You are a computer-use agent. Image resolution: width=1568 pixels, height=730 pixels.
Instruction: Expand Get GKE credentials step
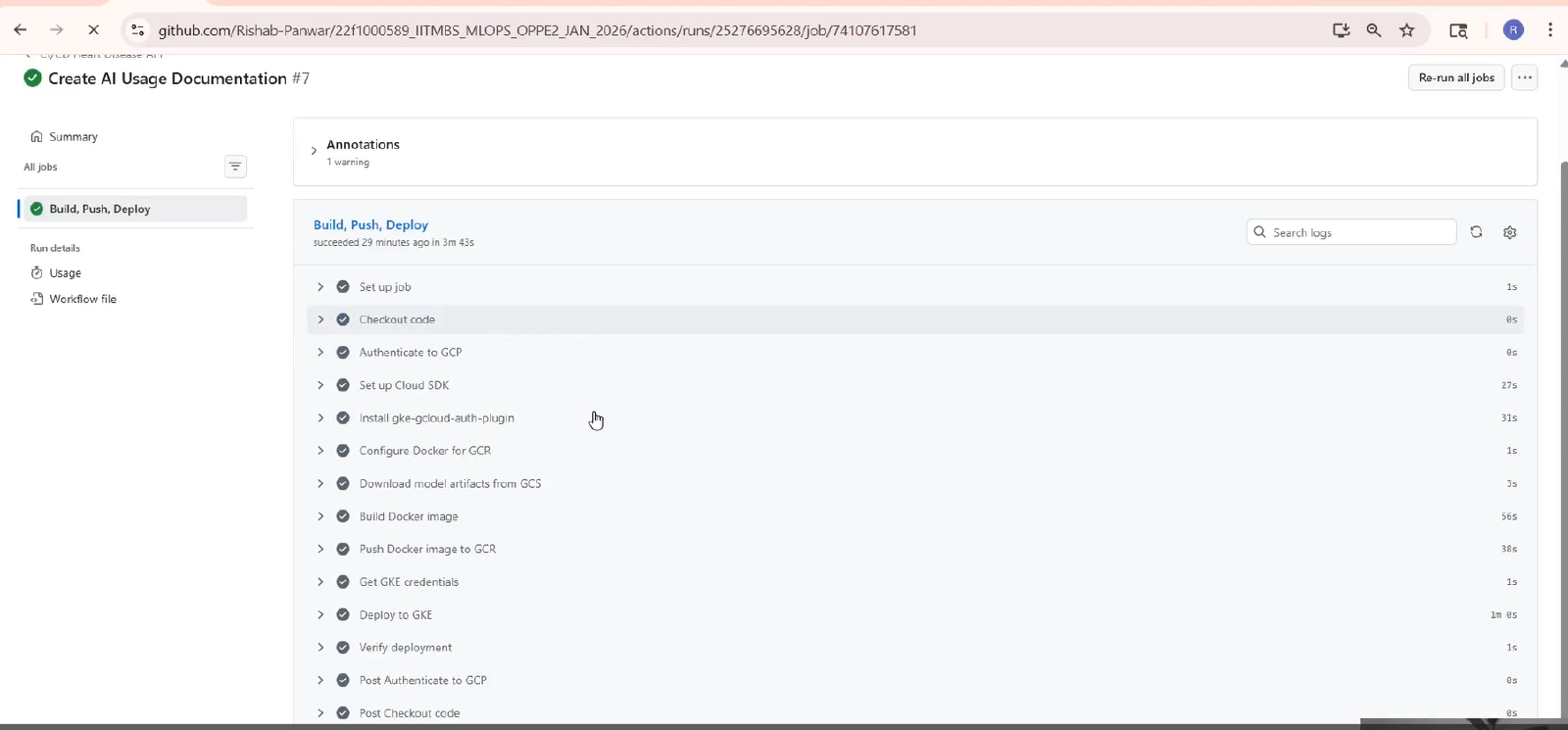[320, 582]
